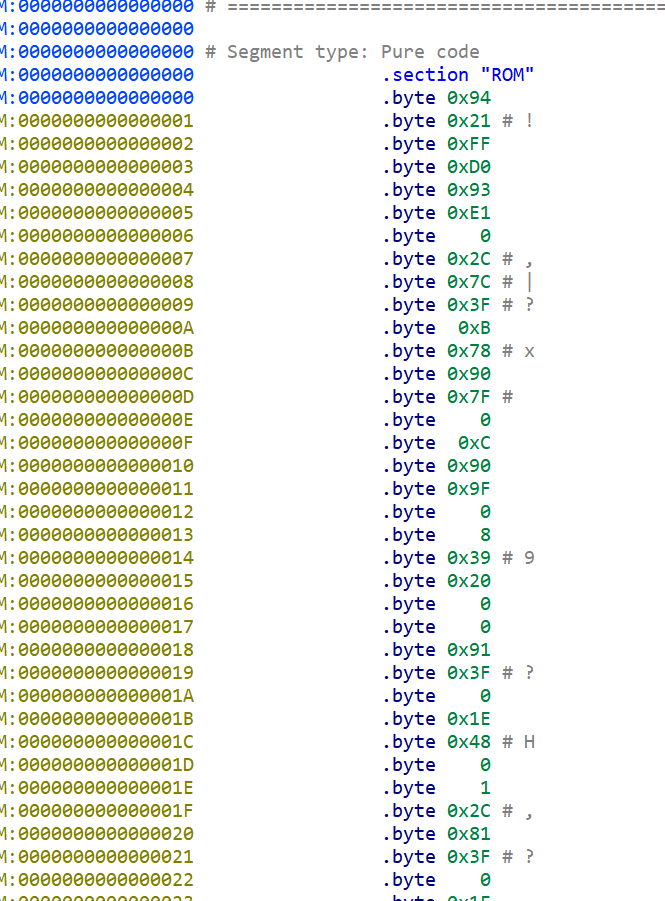Image resolution: width=665 pixels, height=901 pixels.
Task: Click .byte 0x90 at address 10
Action: [x=436, y=465]
